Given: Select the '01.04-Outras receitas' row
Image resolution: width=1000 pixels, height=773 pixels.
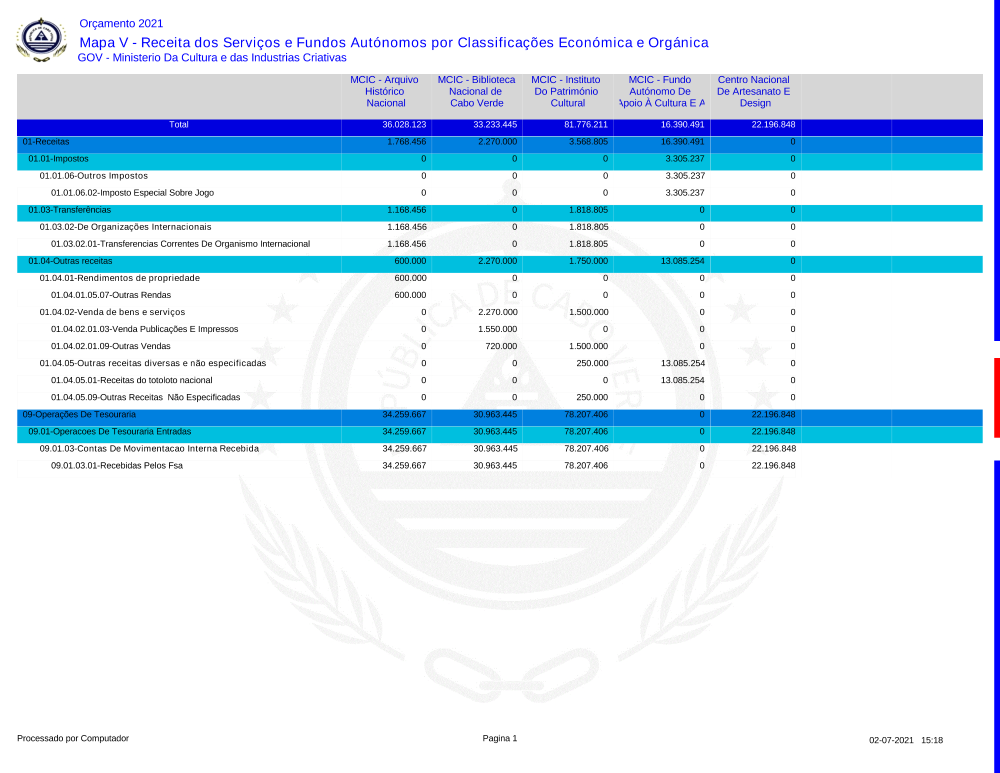Looking at the screenshot, I should pos(70,261).
